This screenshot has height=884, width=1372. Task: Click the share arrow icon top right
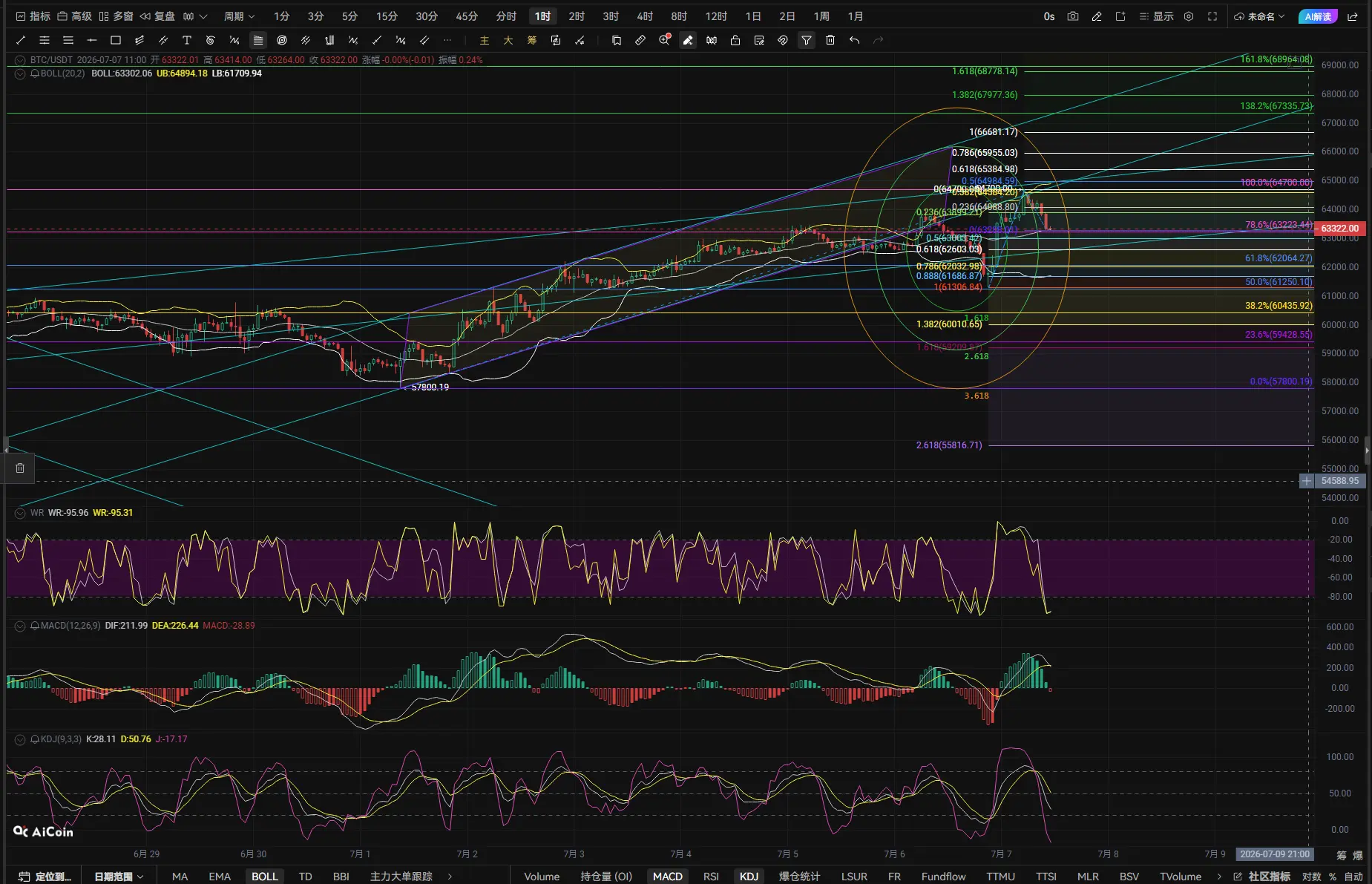(x=1353, y=16)
